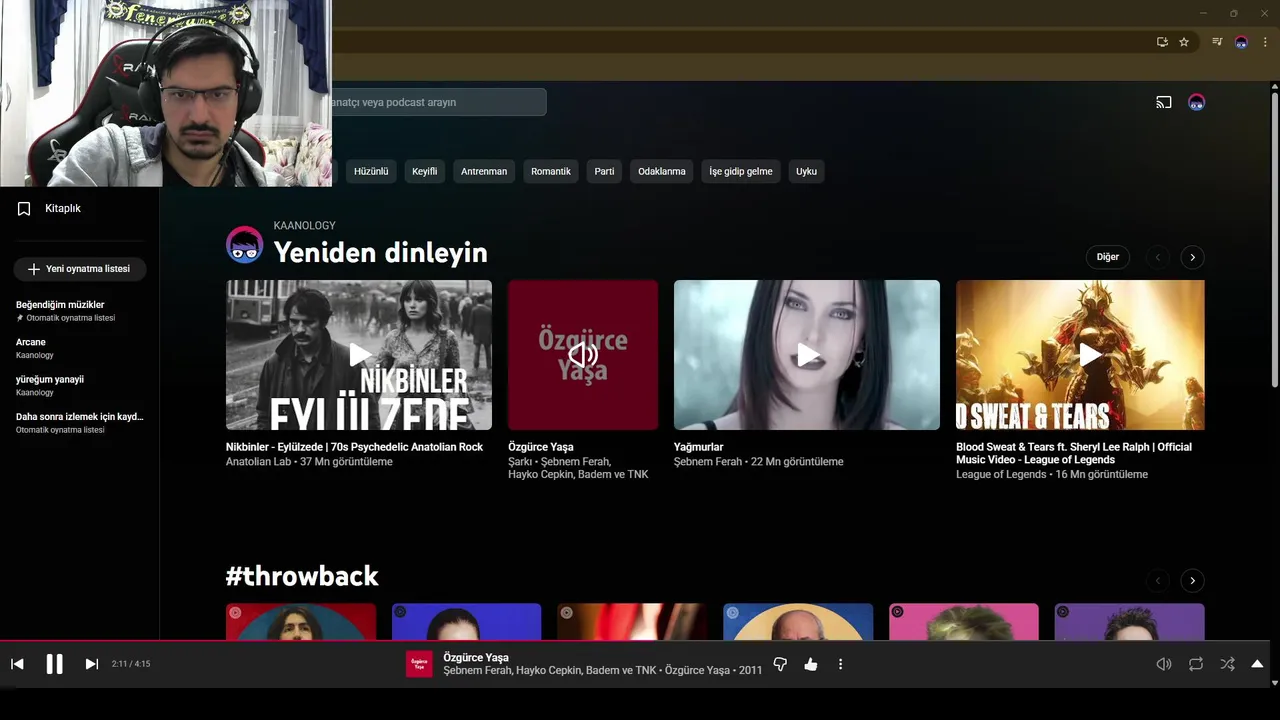Click the Özgürce Yaşa cover in player bar
This screenshot has width=1280, height=720.
[x=419, y=664]
